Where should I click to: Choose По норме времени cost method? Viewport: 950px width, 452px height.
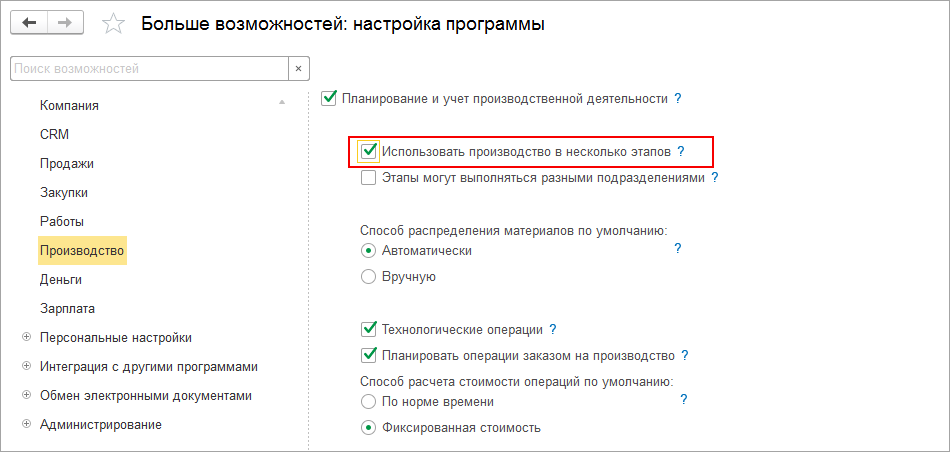(x=368, y=402)
